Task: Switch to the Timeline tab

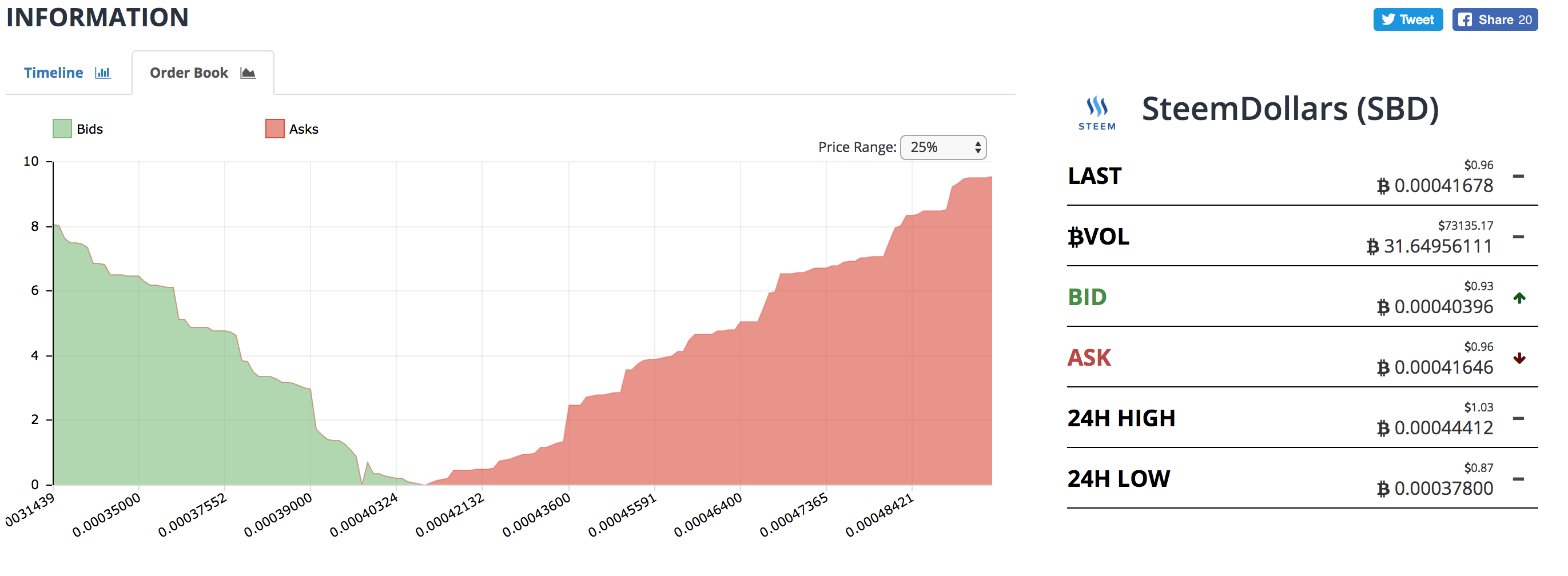Action: click(67, 73)
